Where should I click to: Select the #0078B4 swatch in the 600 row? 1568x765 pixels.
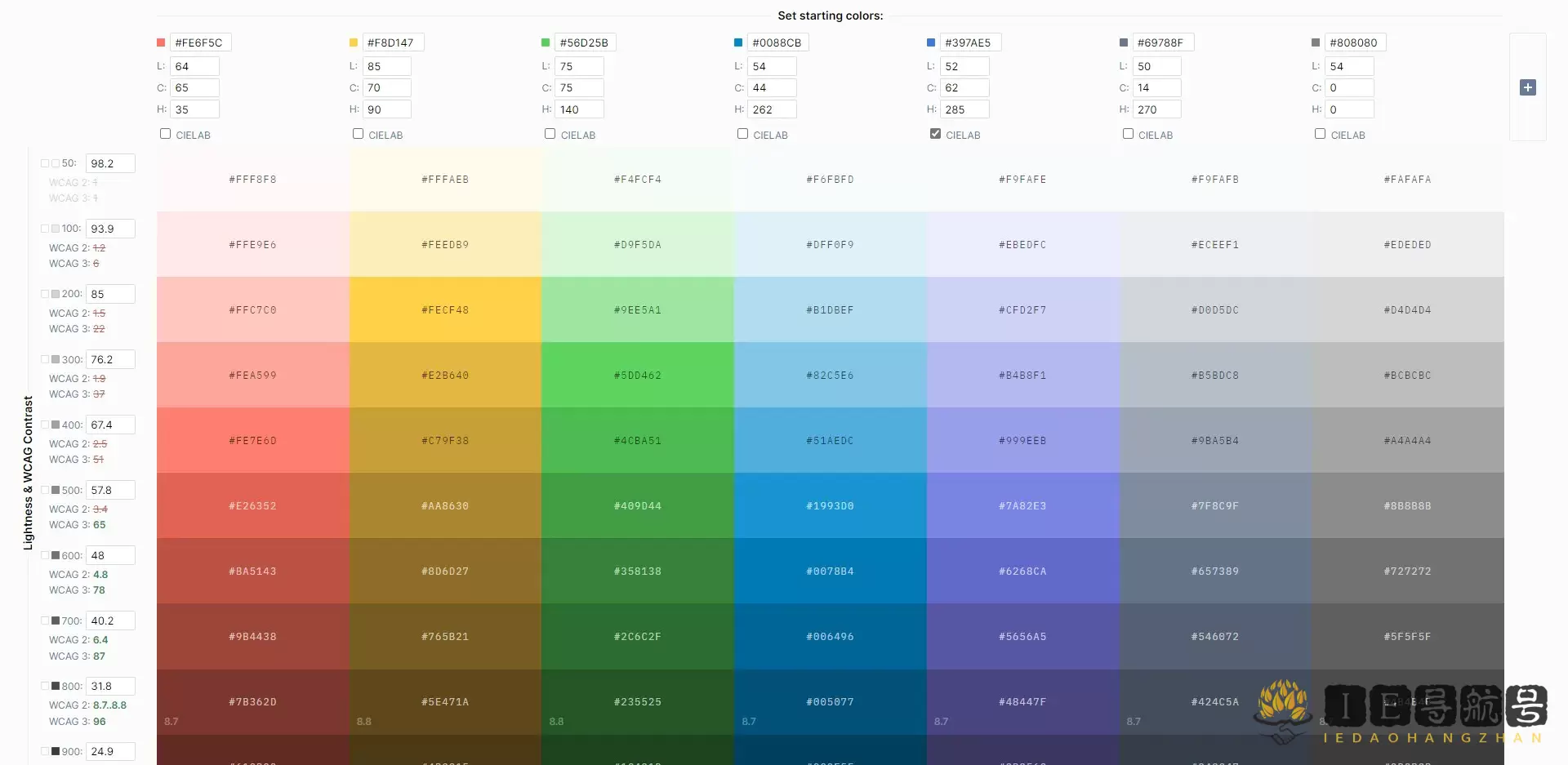[830, 571]
